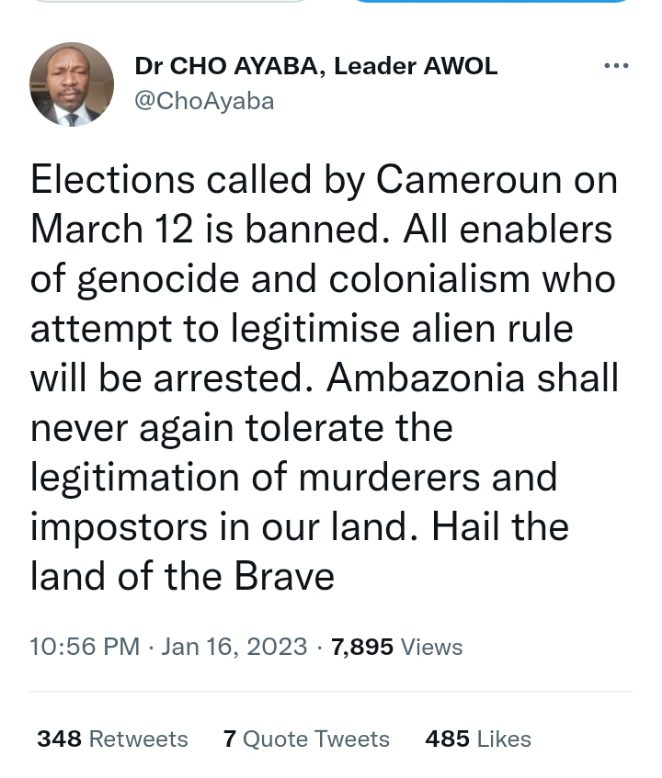View the list of 348 Retweets
The image size is (662, 778).
112,739
